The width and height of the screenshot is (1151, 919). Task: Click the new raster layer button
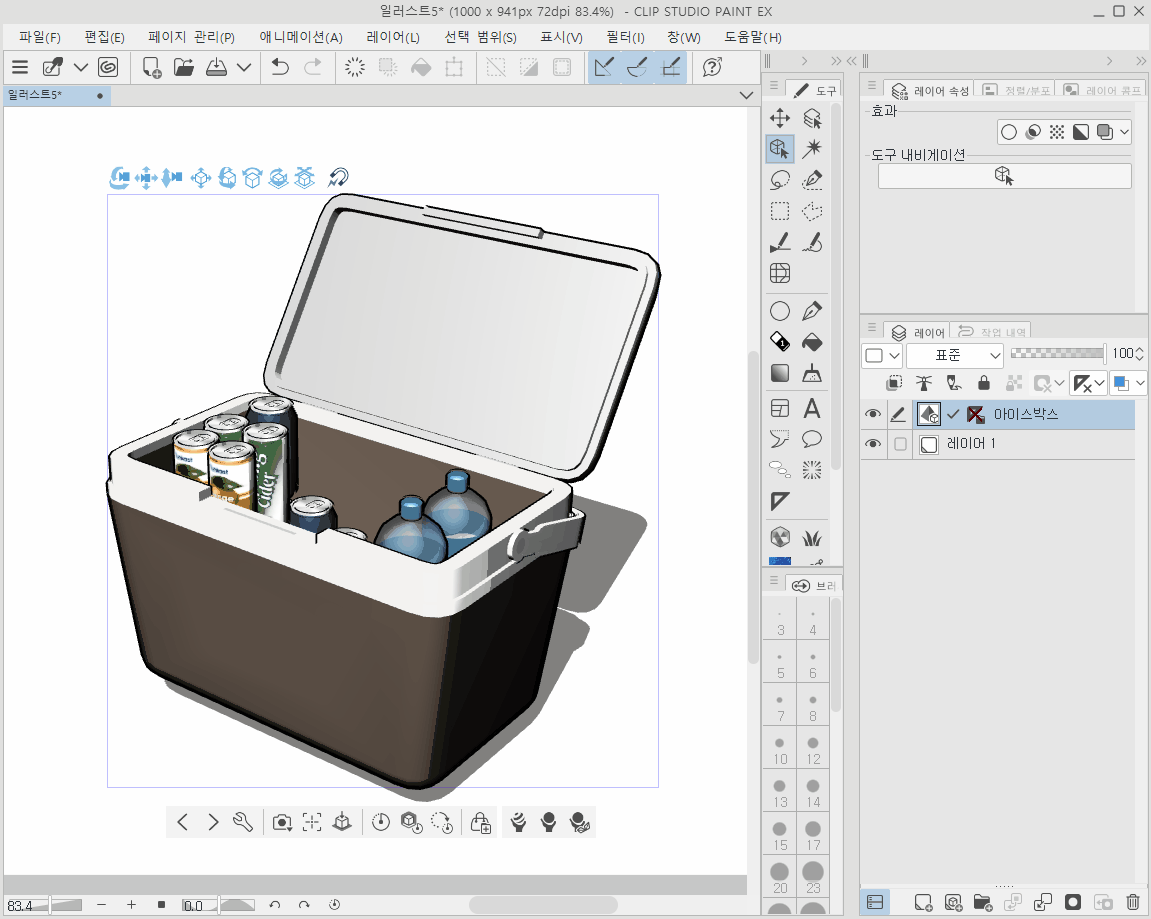click(923, 902)
